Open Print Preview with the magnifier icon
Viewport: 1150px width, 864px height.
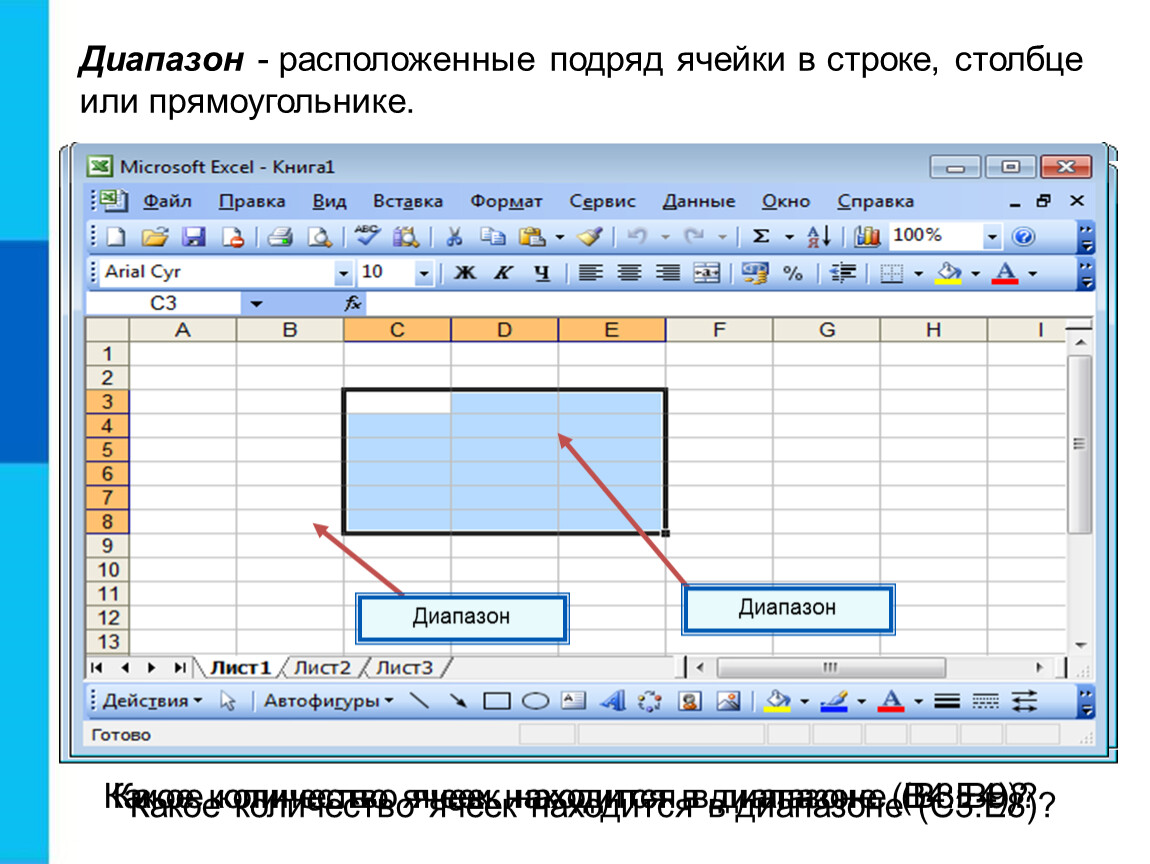tap(319, 237)
